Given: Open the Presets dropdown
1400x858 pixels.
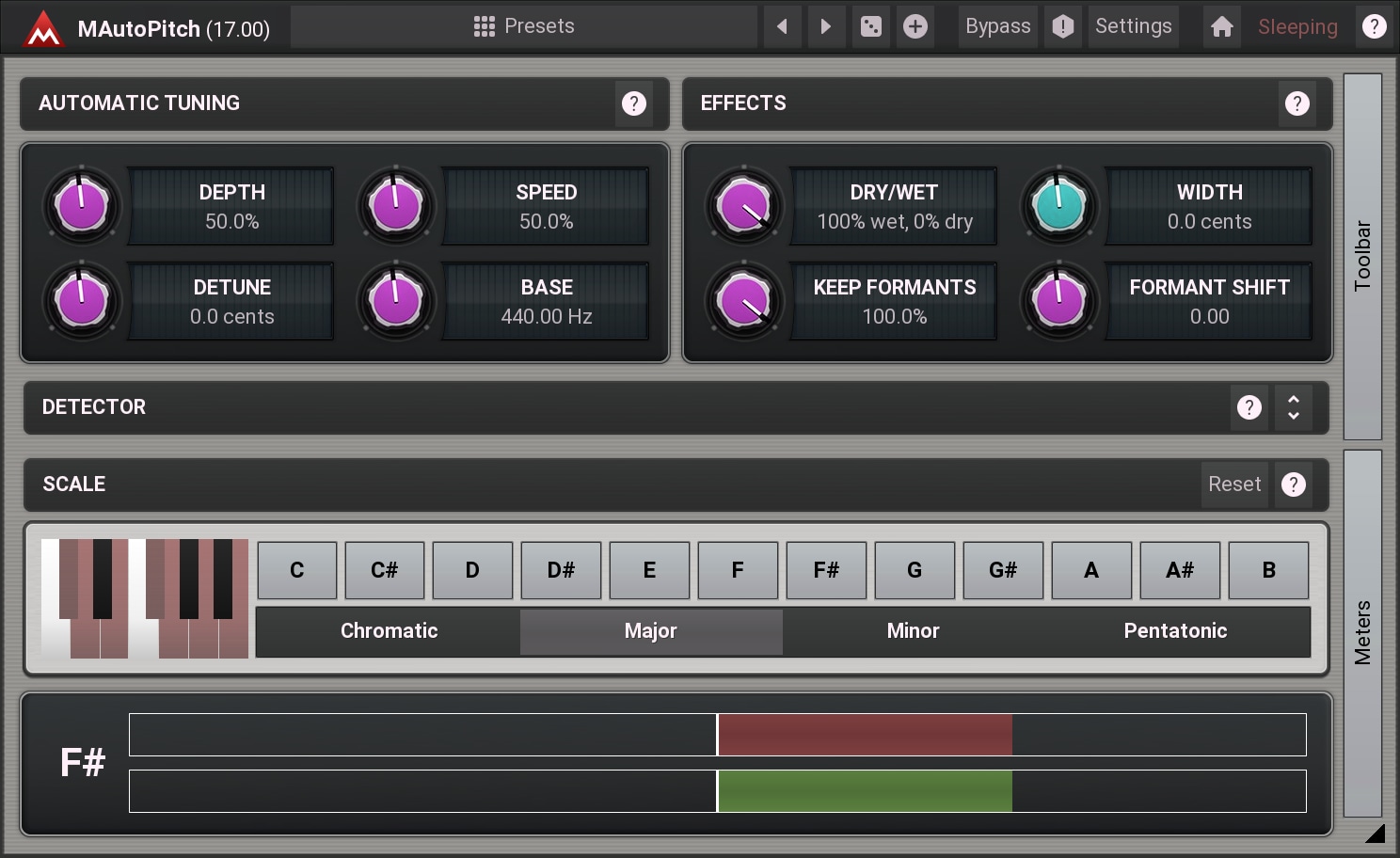Looking at the screenshot, I should (x=524, y=26).
